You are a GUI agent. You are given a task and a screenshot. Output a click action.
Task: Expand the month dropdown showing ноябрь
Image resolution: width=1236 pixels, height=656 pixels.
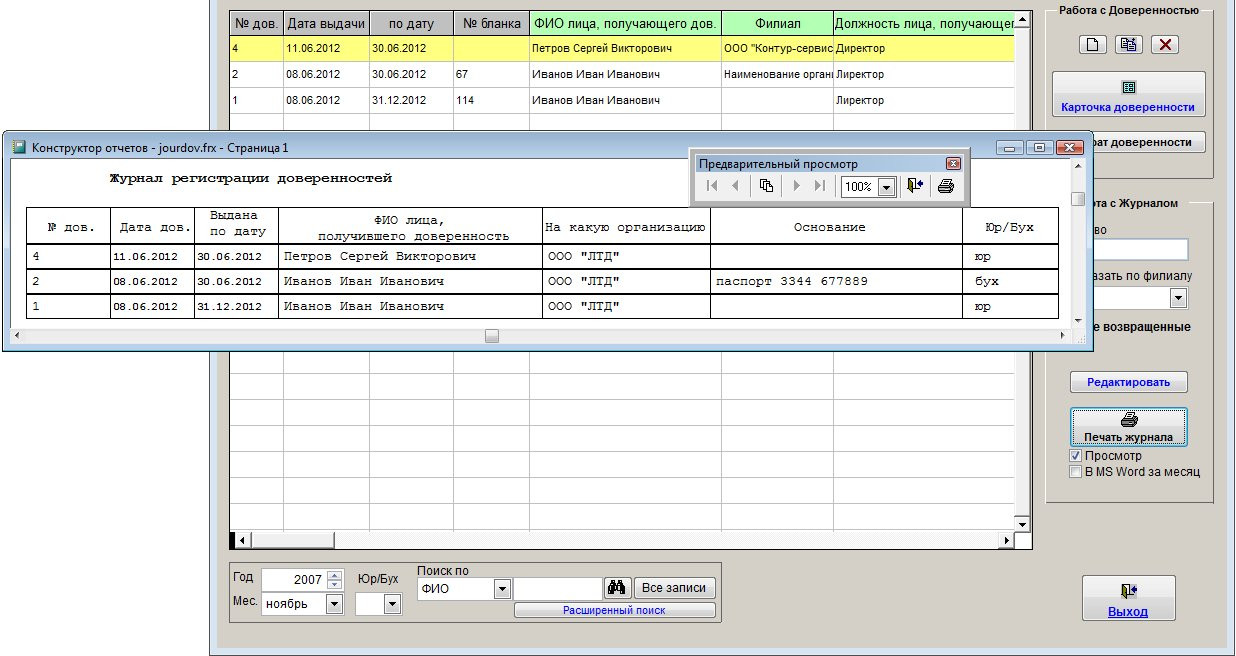pos(334,604)
